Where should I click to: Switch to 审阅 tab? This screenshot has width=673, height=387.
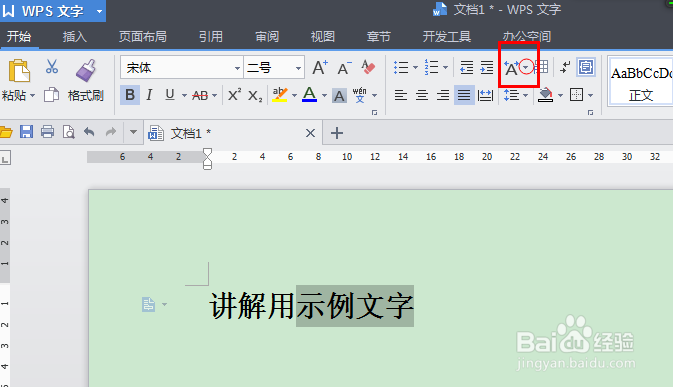pos(267,37)
